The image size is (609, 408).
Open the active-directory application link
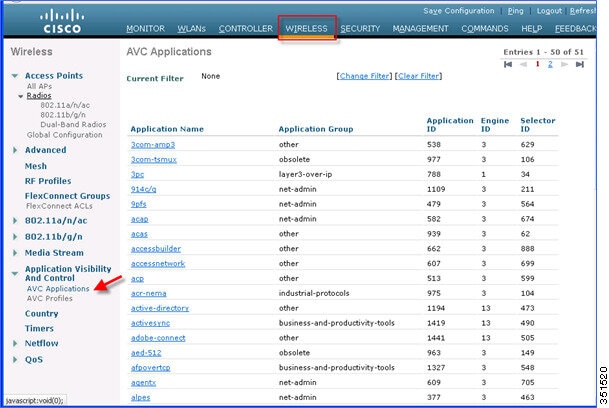point(160,308)
